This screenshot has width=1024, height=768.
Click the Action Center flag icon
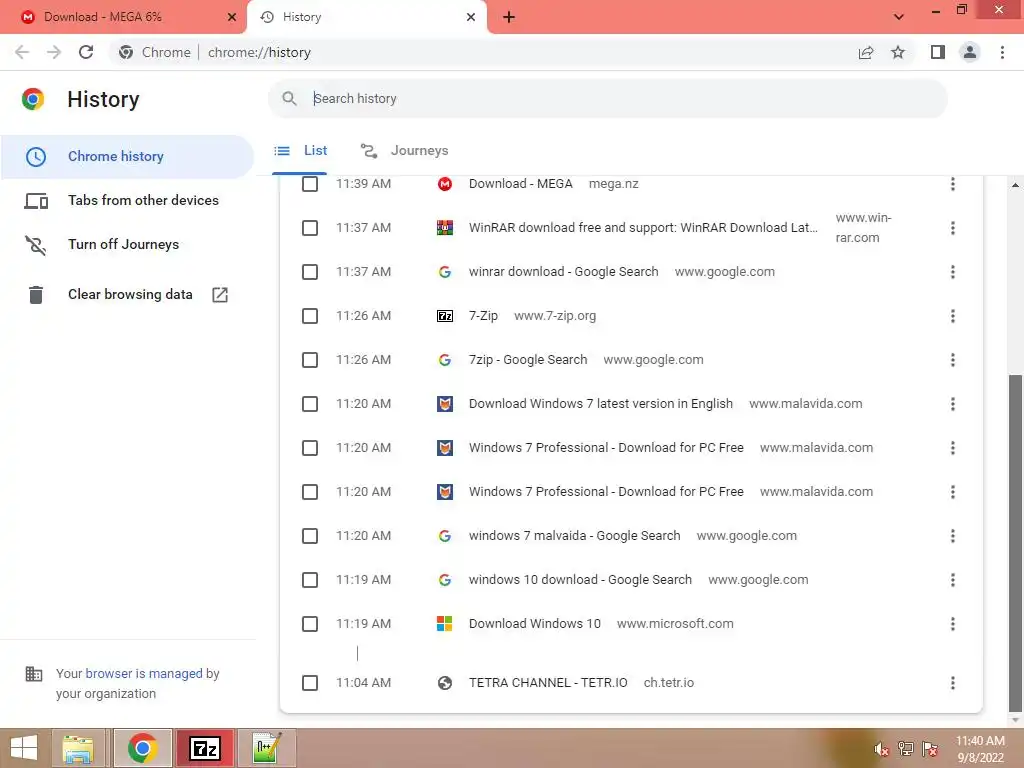pos(930,749)
